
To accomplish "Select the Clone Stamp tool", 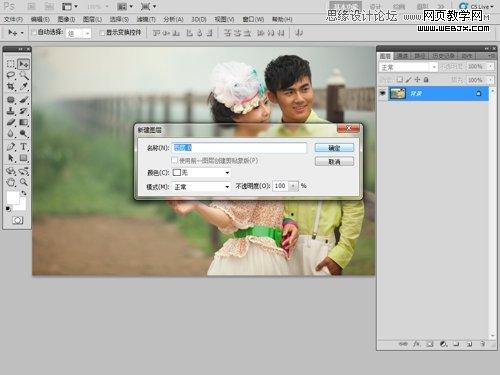I will pyautogui.click(x=11, y=111).
